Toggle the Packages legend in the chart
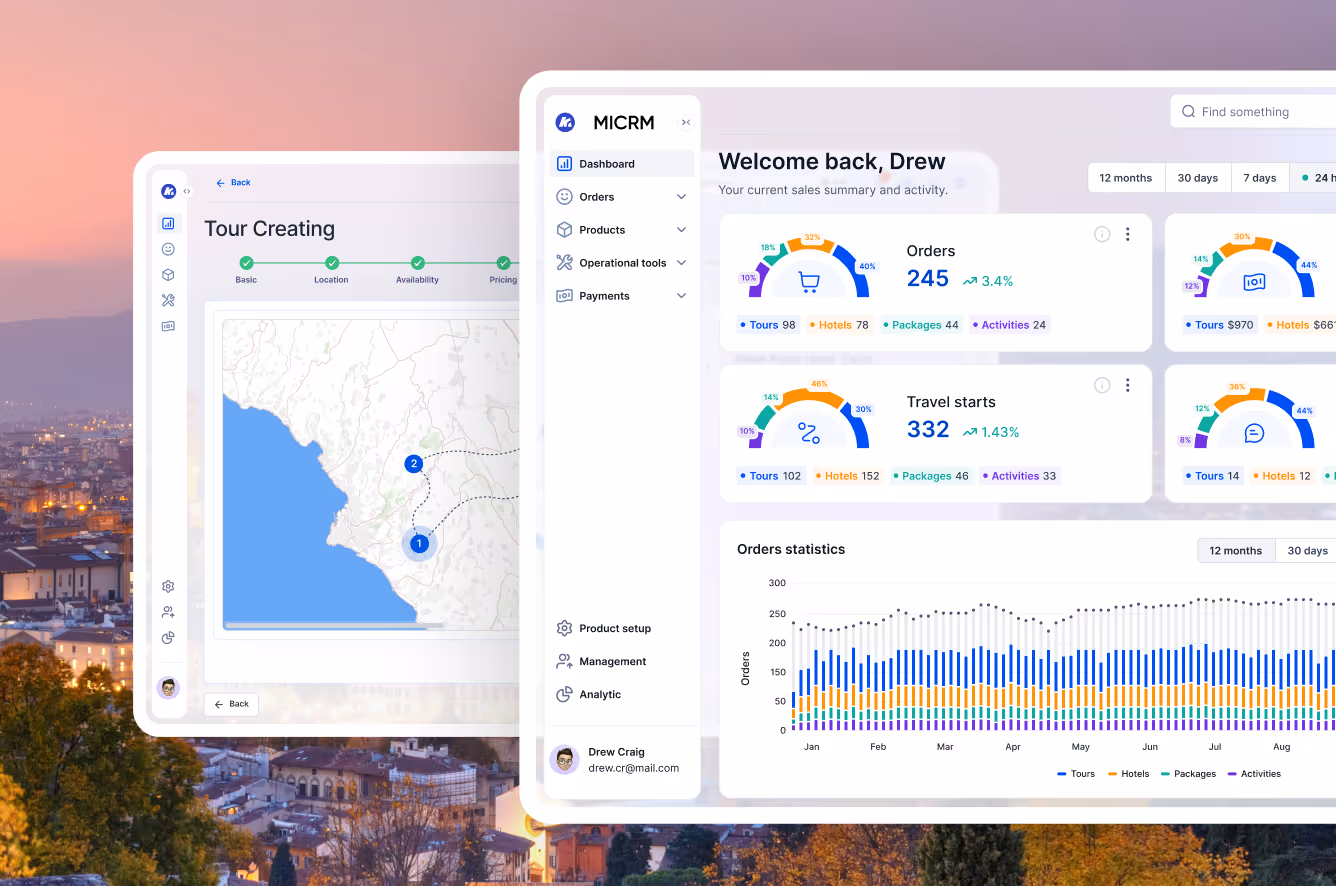This screenshot has width=1336, height=886. point(1189,774)
